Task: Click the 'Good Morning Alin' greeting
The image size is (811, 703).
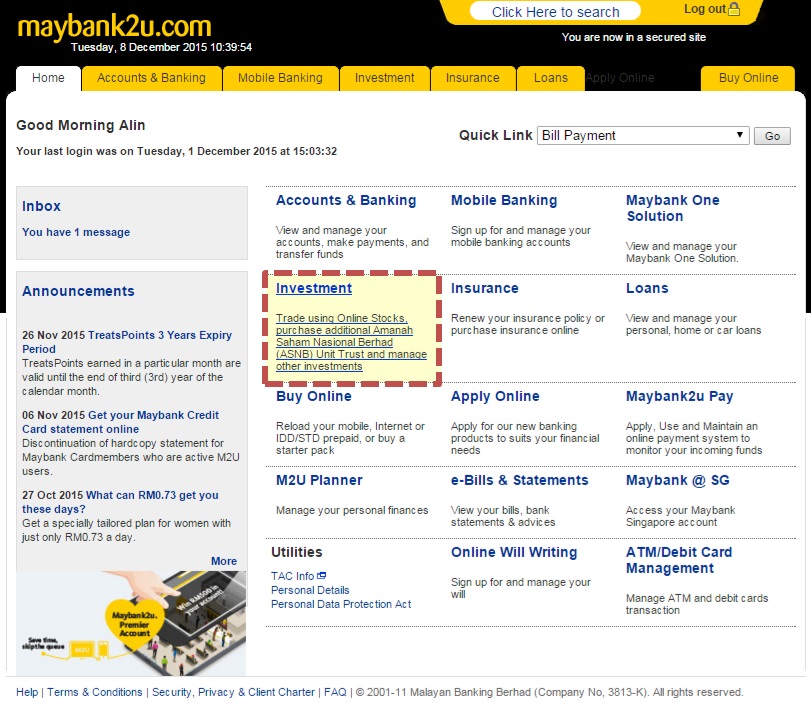Action: (81, 125)
